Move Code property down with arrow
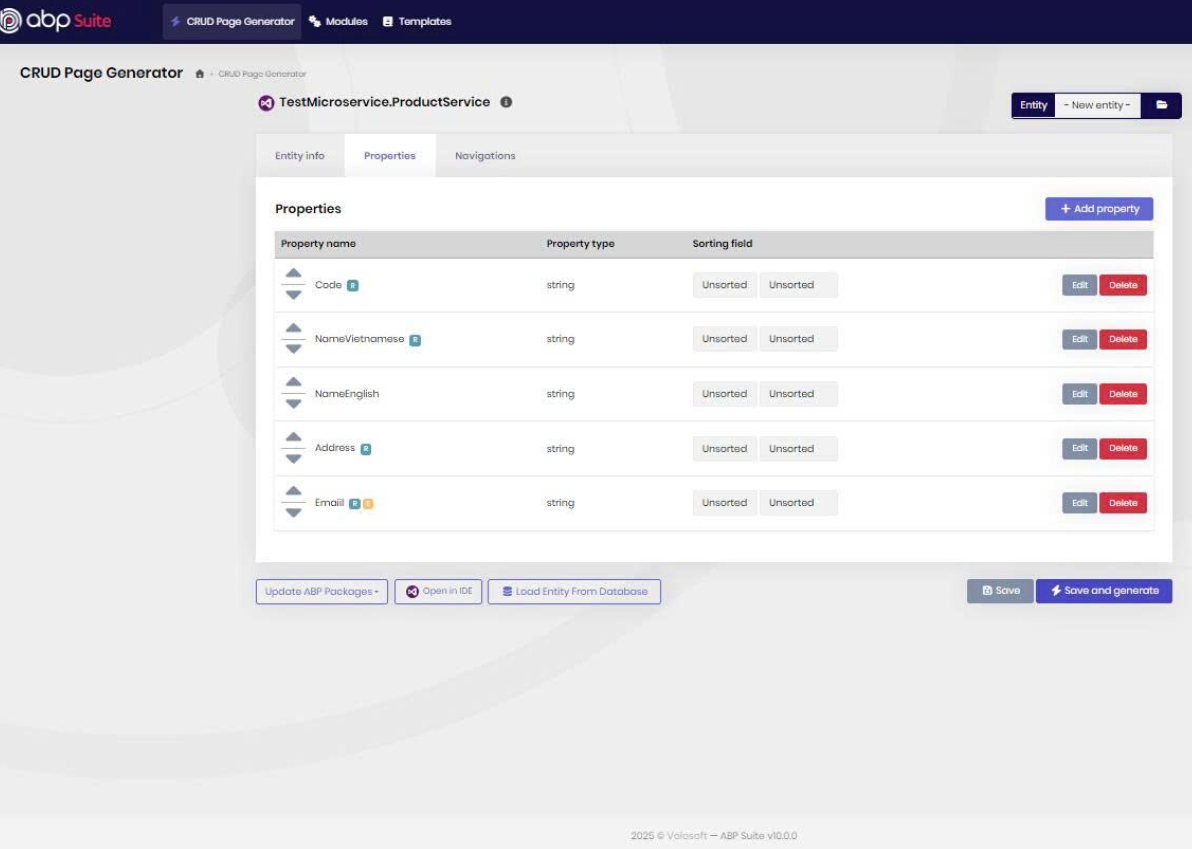 pyautogui.click(x=293, y=296)
